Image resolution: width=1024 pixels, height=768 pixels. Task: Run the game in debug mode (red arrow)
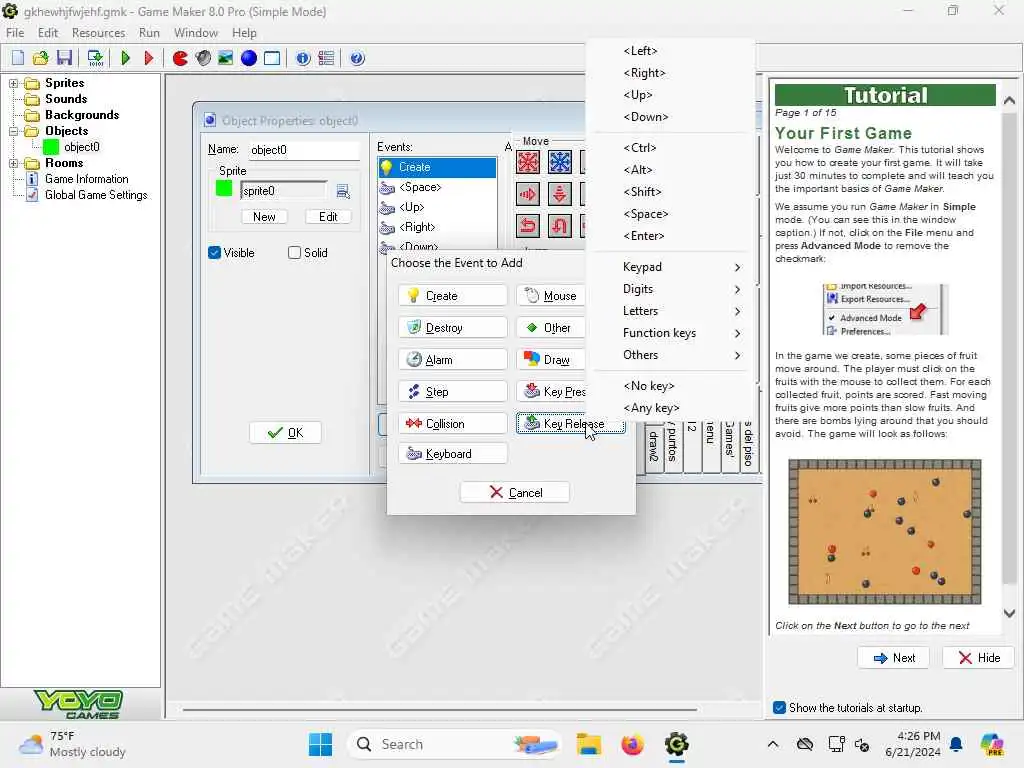(148, 58)
